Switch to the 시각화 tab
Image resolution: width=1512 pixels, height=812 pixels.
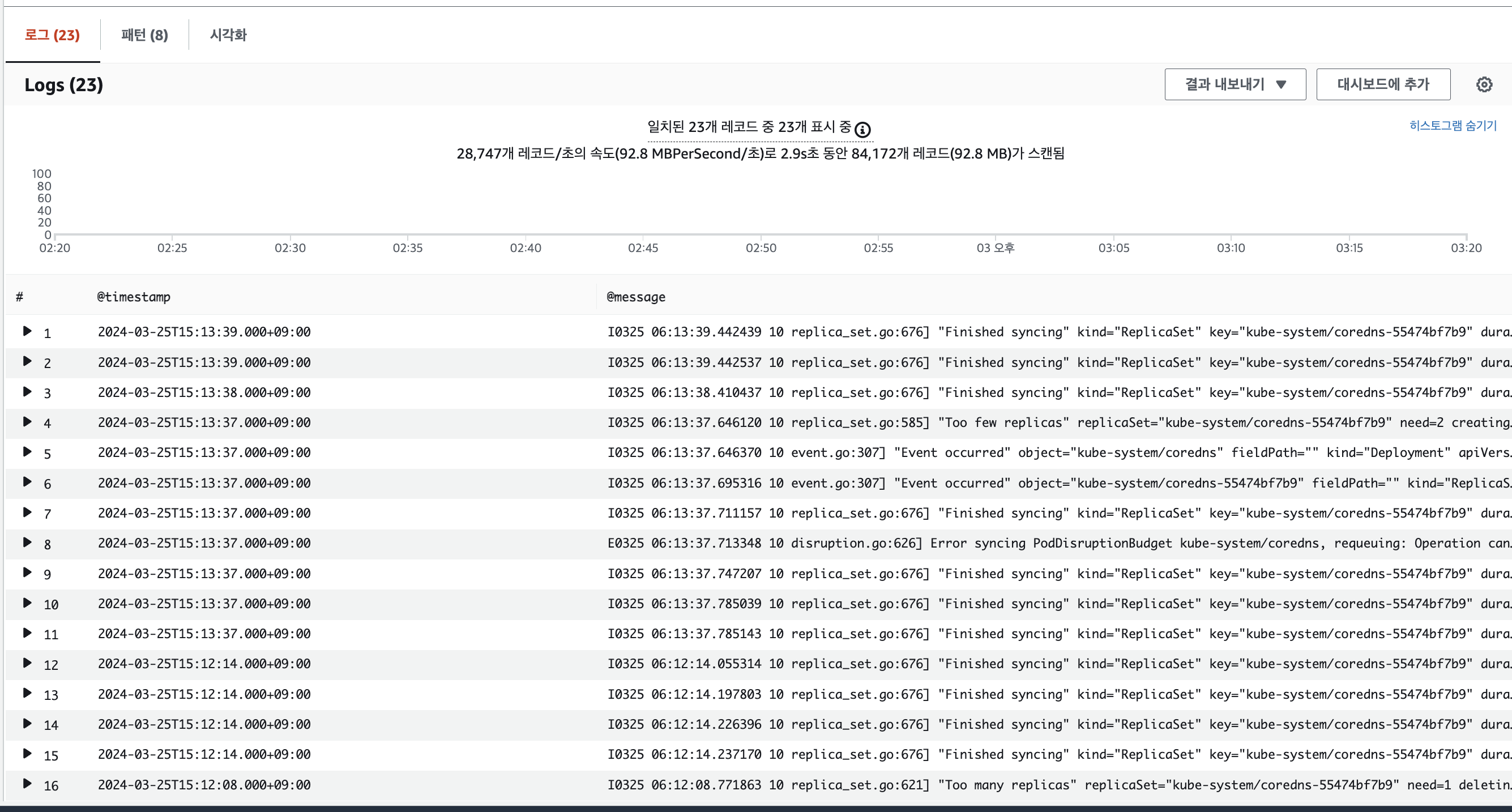click(x=228, y=35)
